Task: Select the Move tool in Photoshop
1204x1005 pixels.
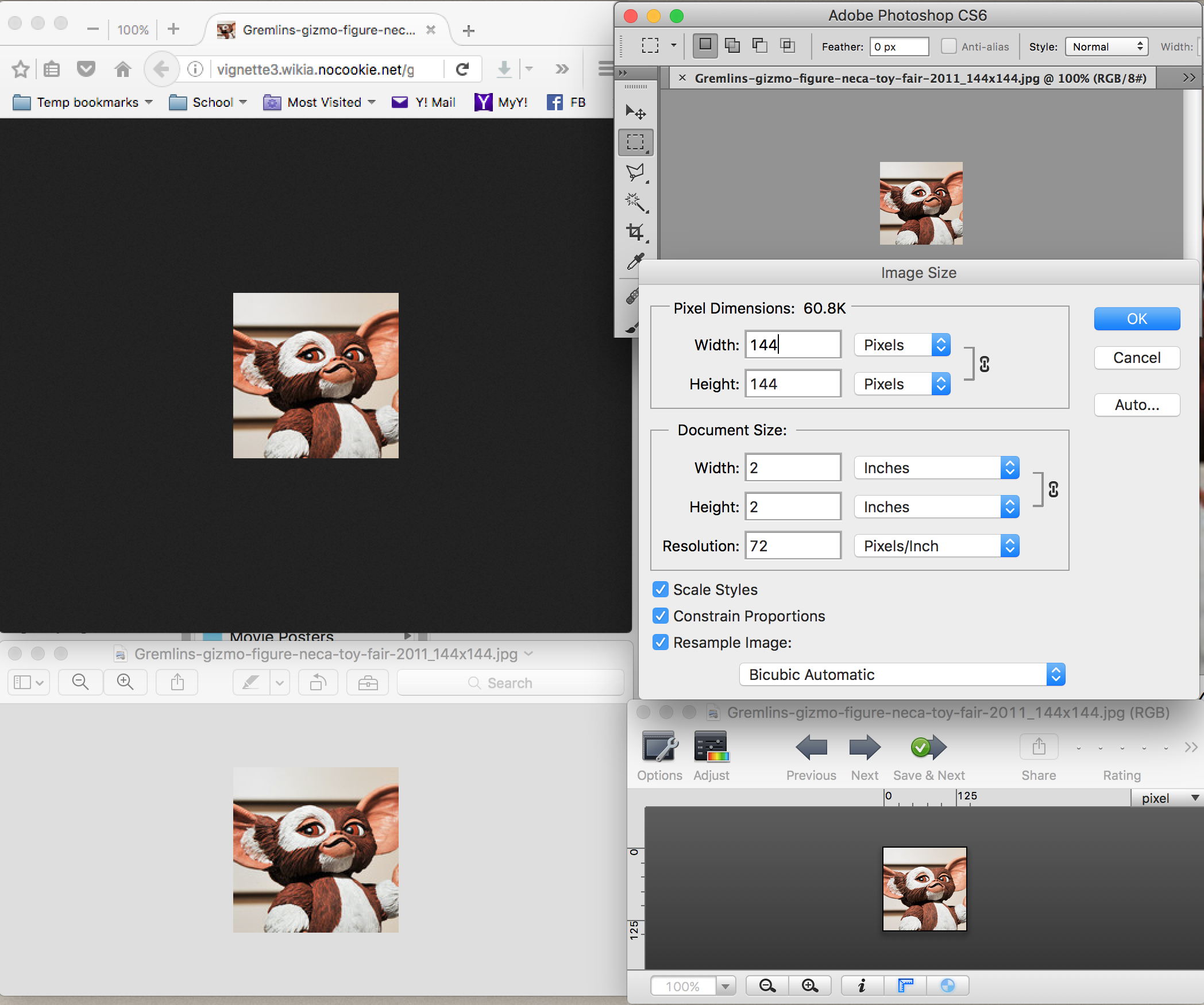Action: pos(635,112)
